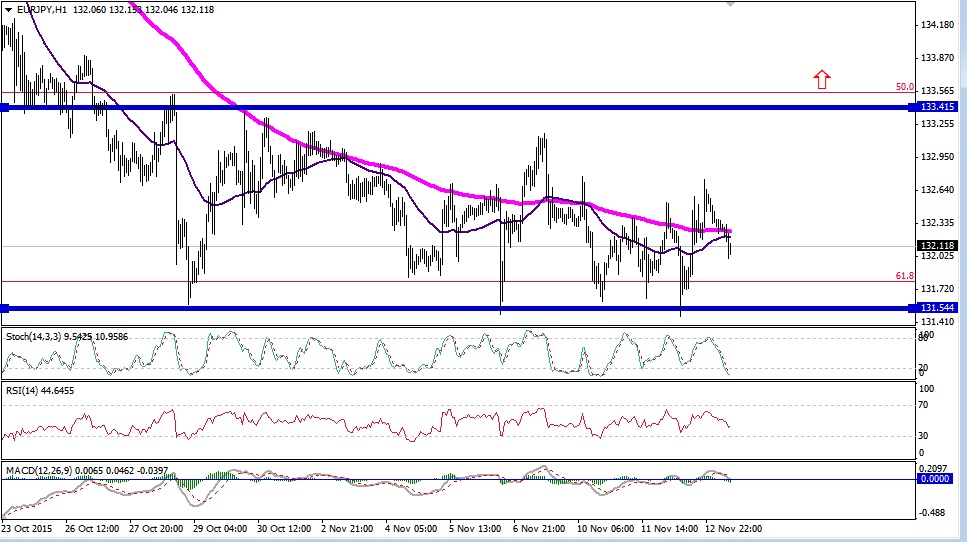
Task: Click the left handle of the 133.415 line
Action: coord(4,107)
